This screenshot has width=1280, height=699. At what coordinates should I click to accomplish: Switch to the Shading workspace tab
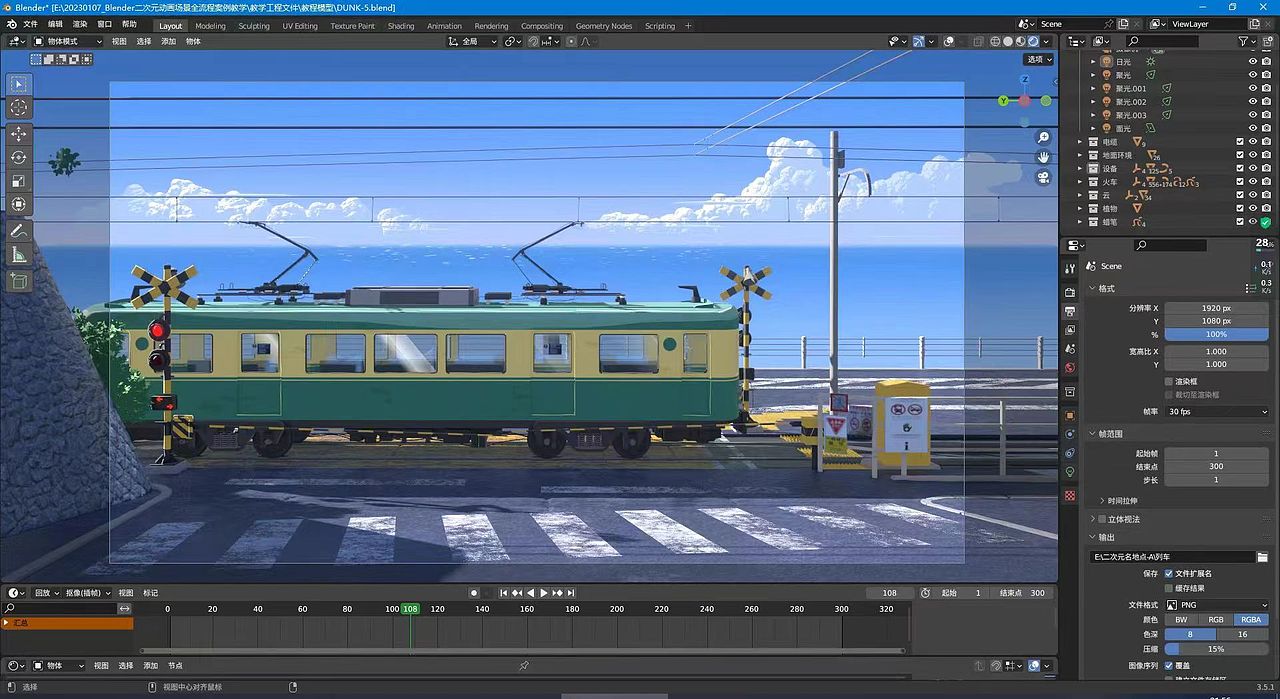point(401,25)
